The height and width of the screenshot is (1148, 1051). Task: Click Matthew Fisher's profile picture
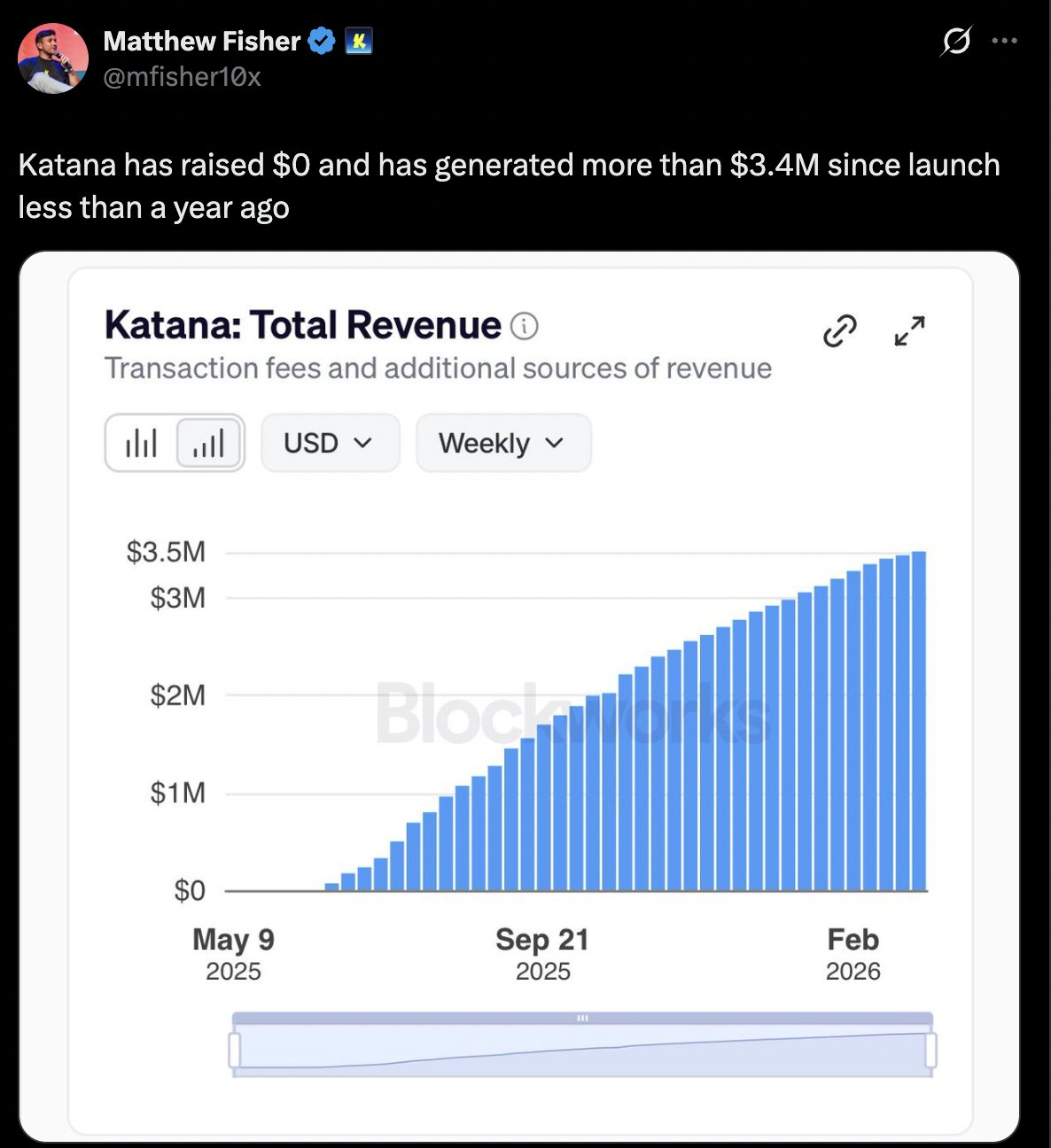(53, 58)
